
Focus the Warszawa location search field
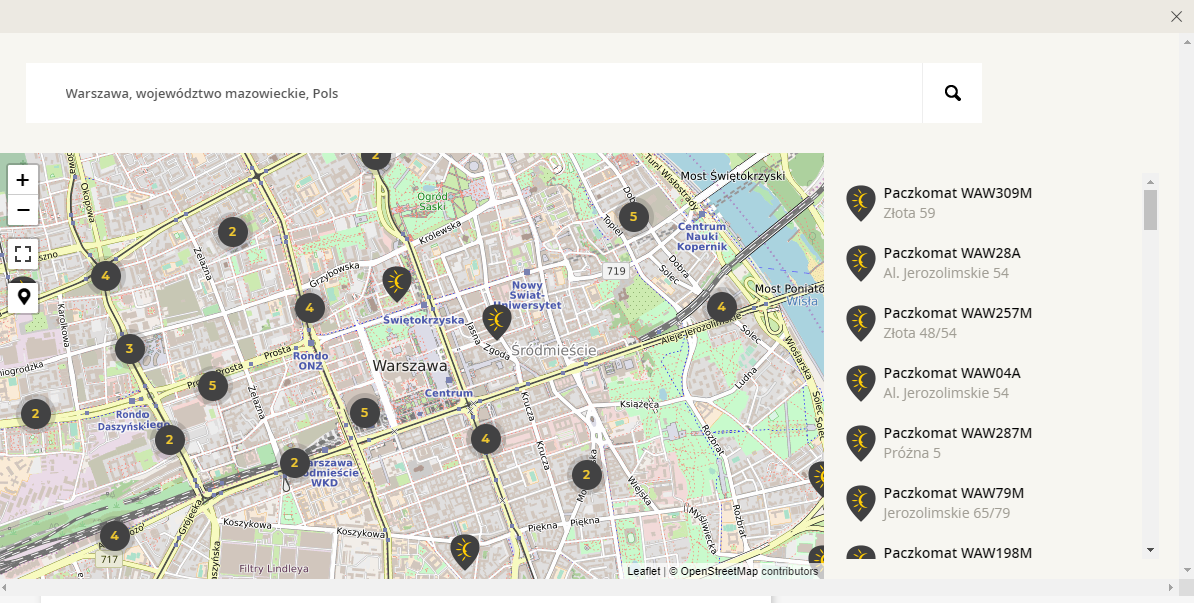click(474, 93)
